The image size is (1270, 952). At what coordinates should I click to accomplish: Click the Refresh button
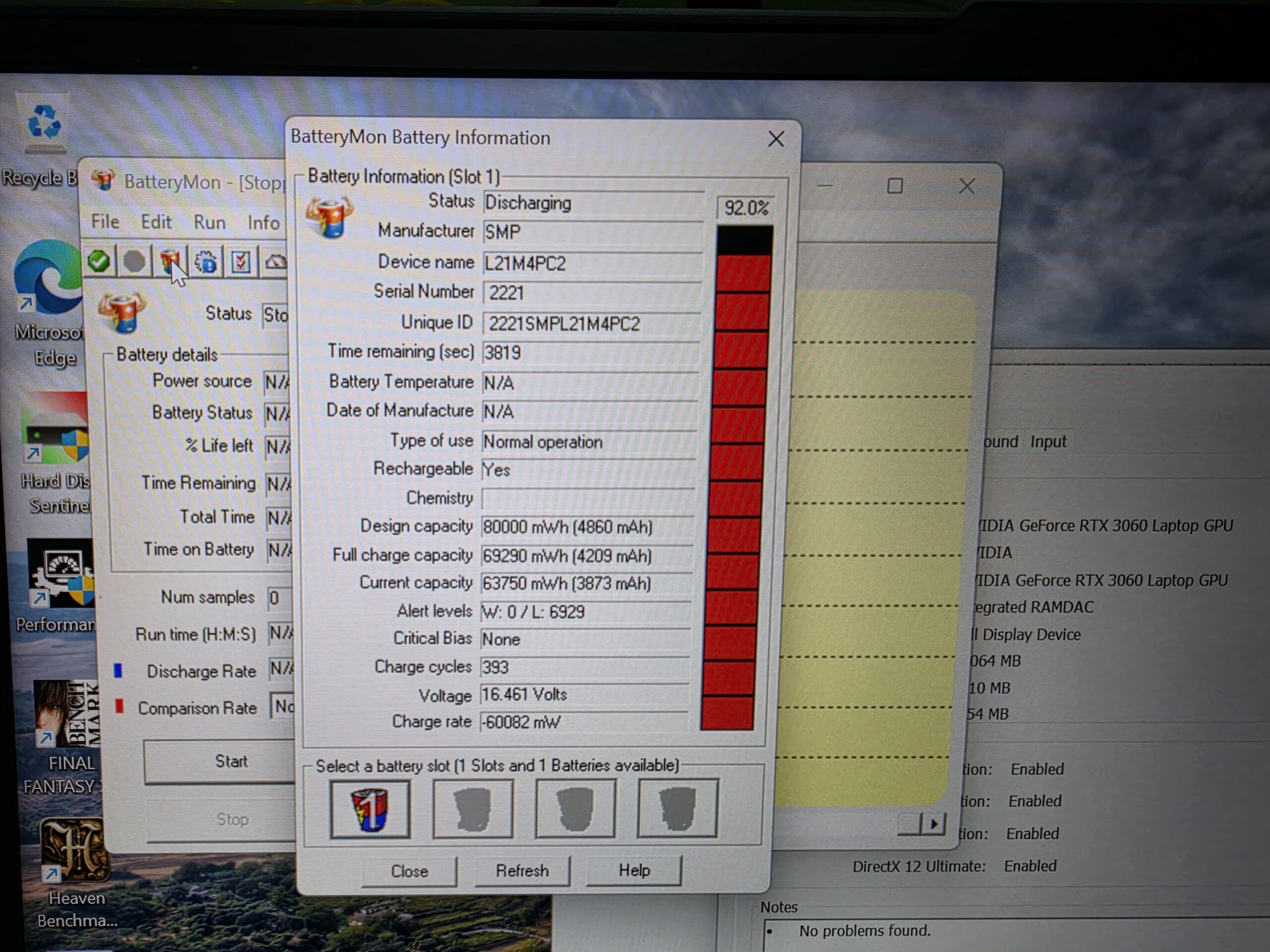point(522,871)
